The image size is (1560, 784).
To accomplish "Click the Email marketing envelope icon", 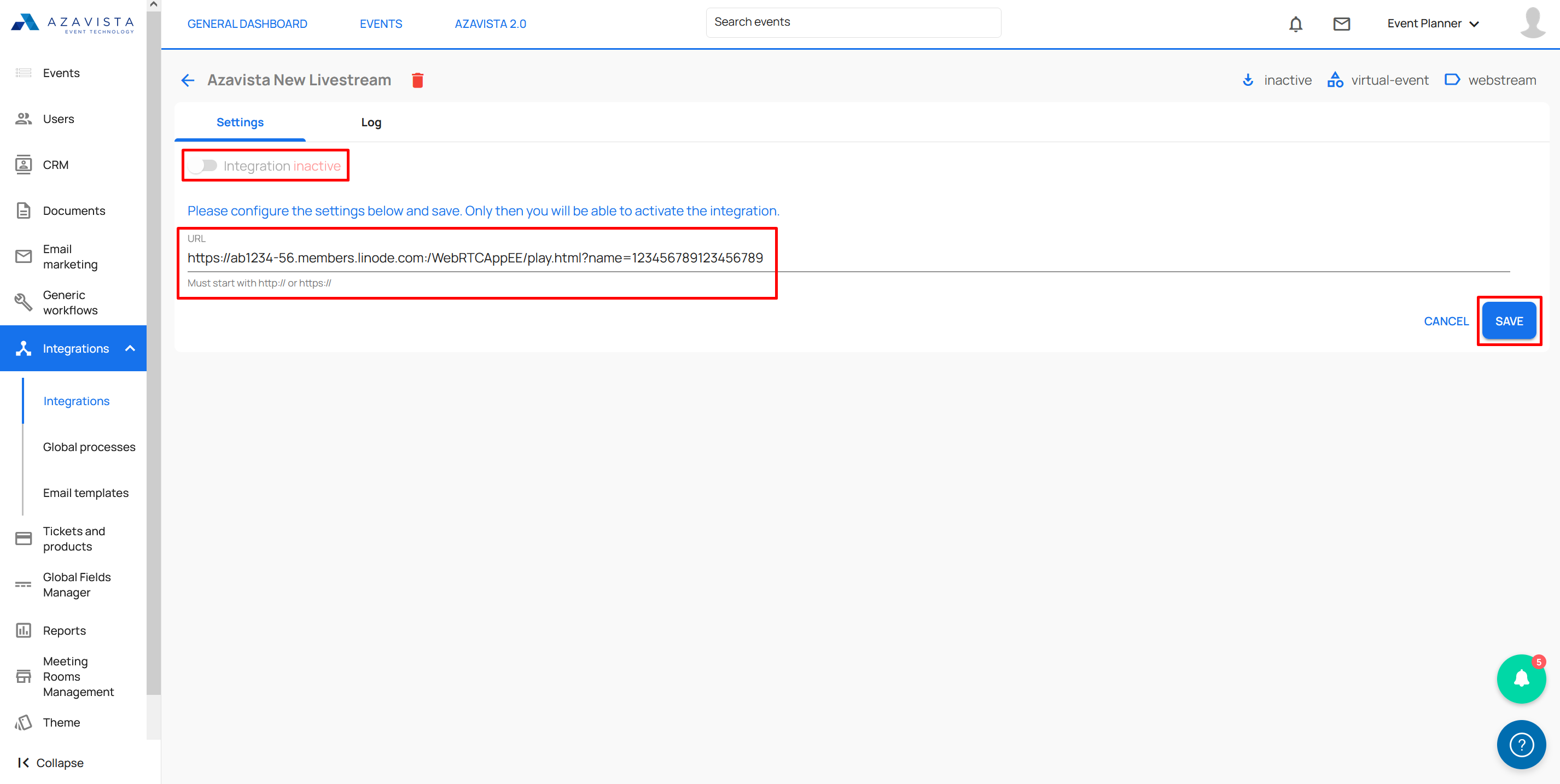I will tap(23, 257).
